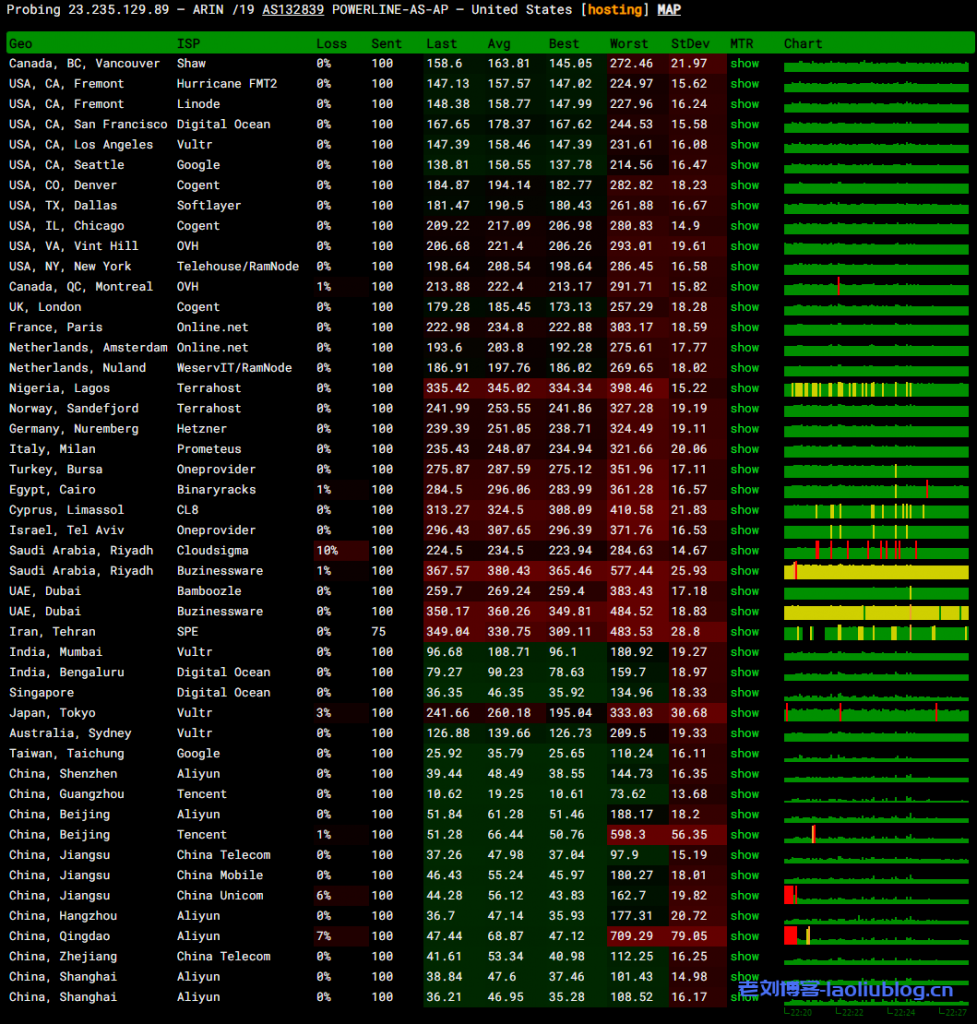Image resolution: width=977 pixels, height=1024 pixels.
Task: Show MTR for China, Qingdao Aliyun
Action: coord(744,937)
